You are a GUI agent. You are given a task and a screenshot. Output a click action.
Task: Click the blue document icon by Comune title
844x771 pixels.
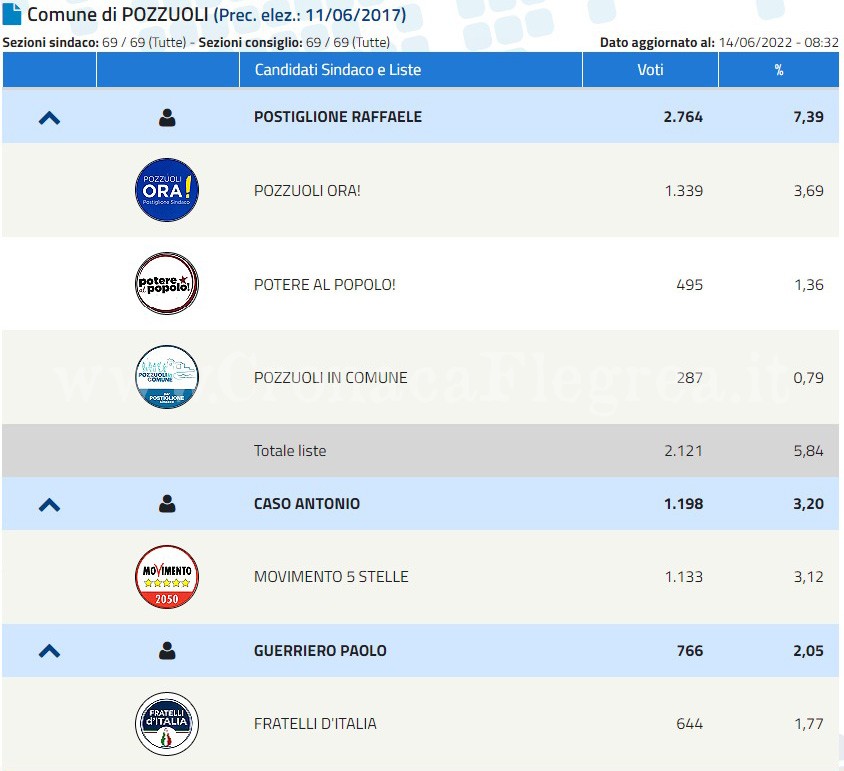[x=12, y=15]
